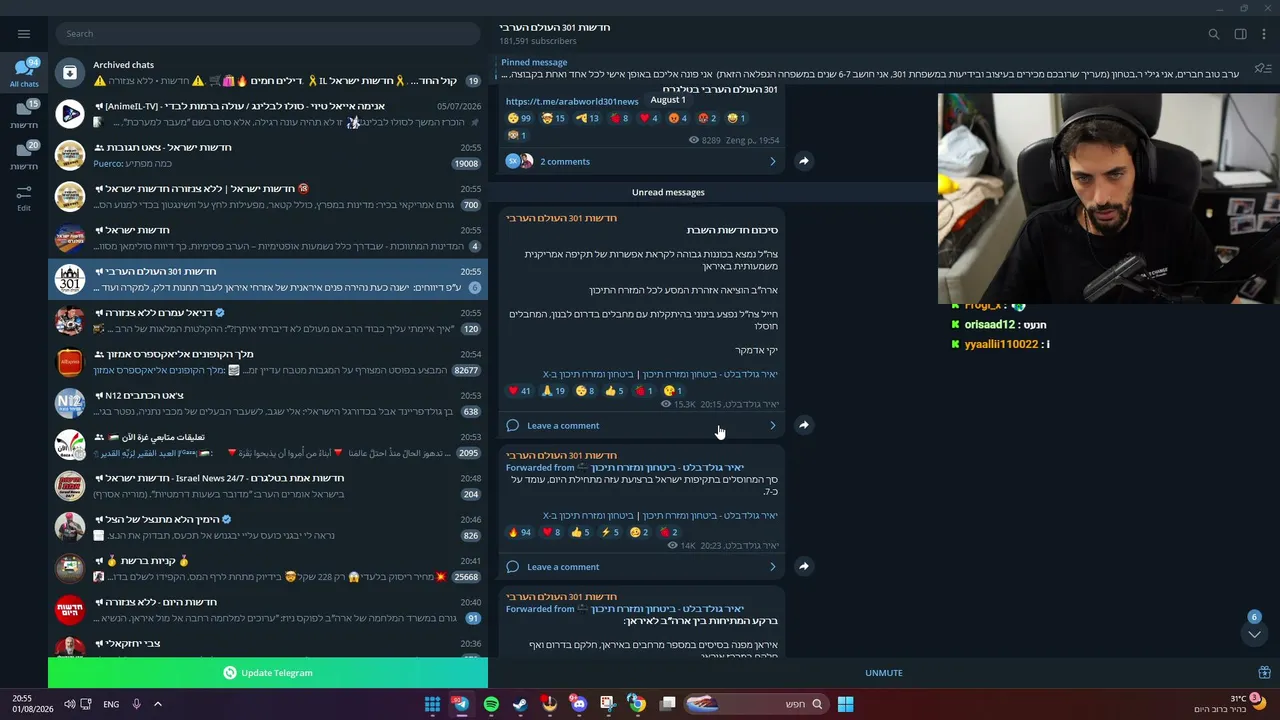
Task: Open the ENG language switcher
Action: pyautogui.click(x=111, y=704)
